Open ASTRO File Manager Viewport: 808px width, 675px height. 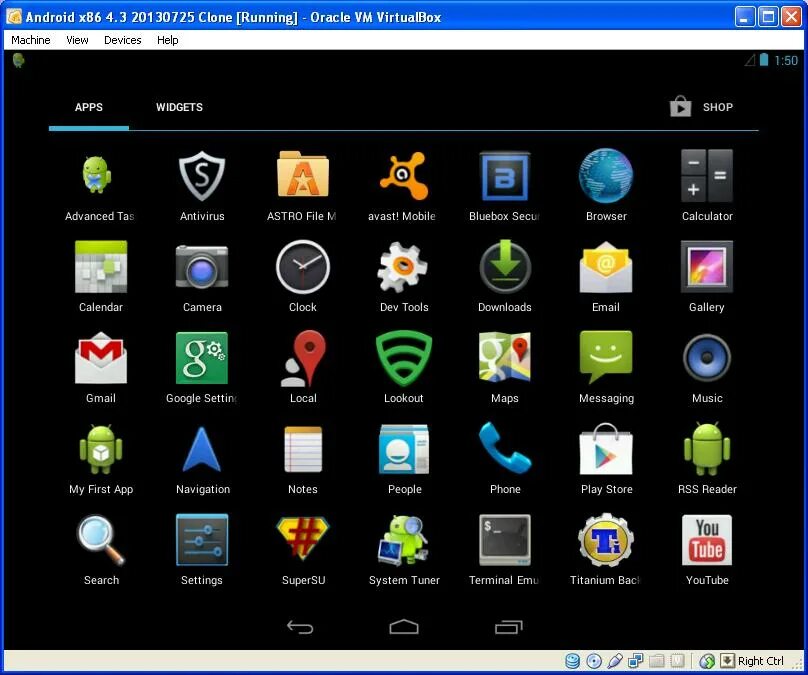click(302, 174)
